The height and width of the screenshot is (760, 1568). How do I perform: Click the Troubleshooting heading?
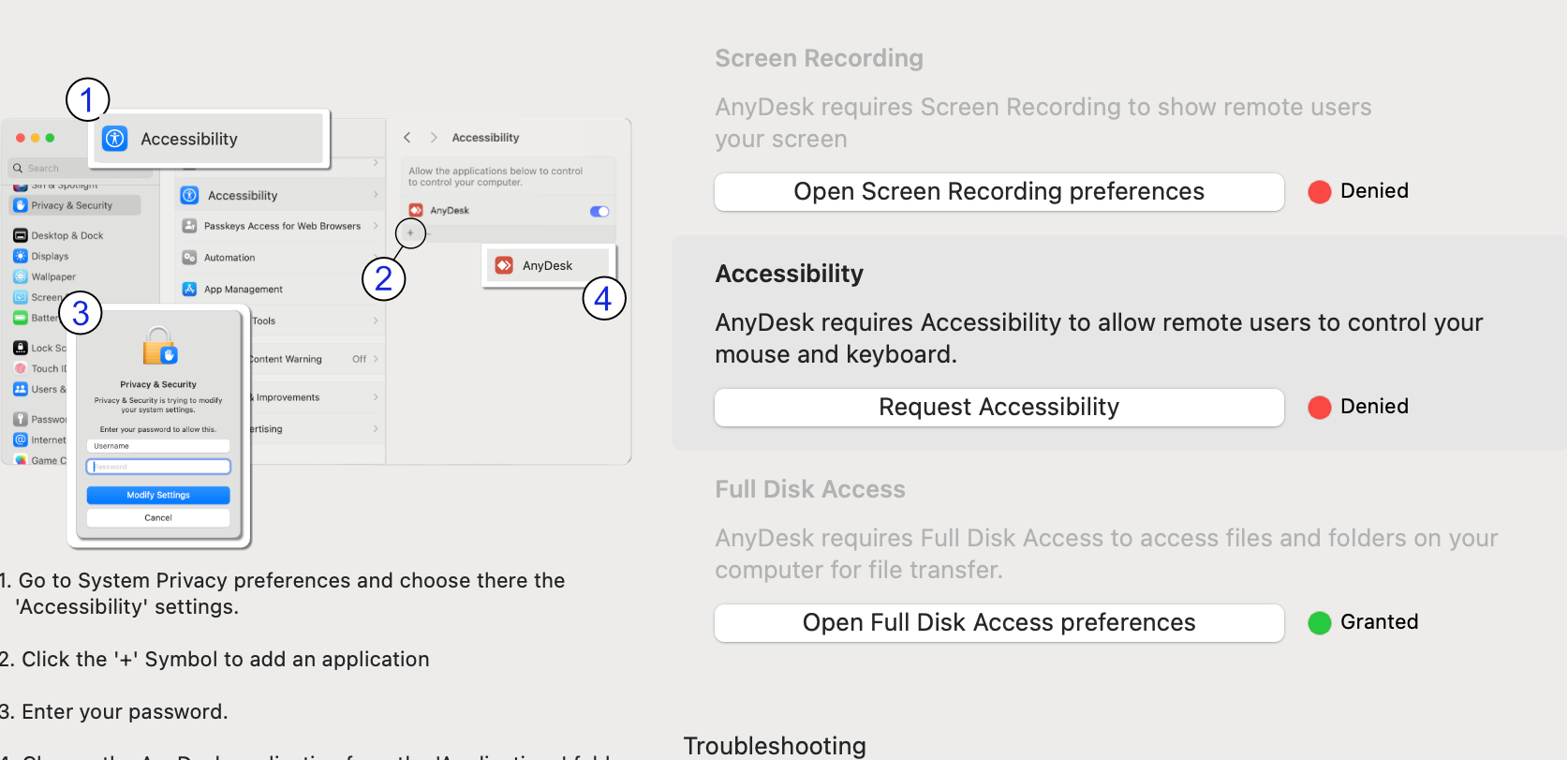775,746
